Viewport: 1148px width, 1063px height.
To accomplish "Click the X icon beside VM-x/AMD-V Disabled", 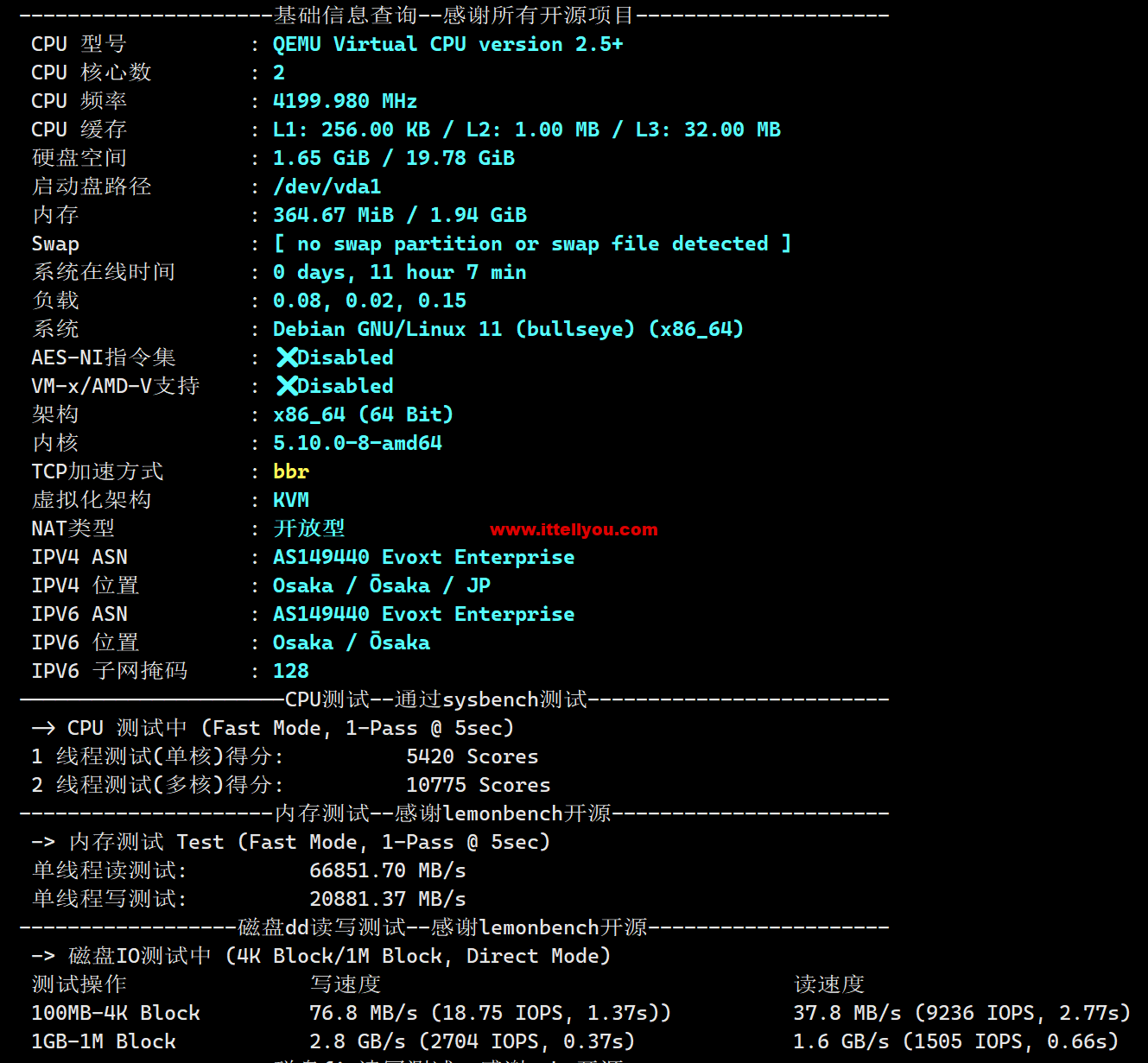I will (x=287, y=386).
